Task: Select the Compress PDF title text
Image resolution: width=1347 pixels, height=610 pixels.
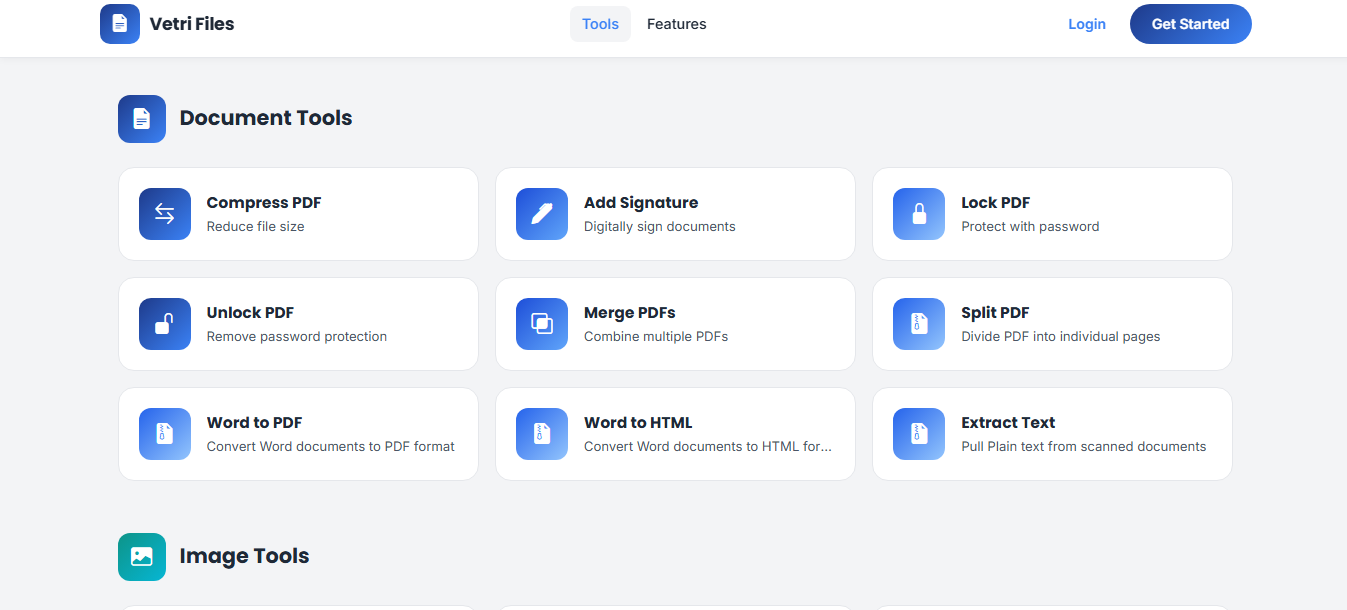Action: (264, 202)
